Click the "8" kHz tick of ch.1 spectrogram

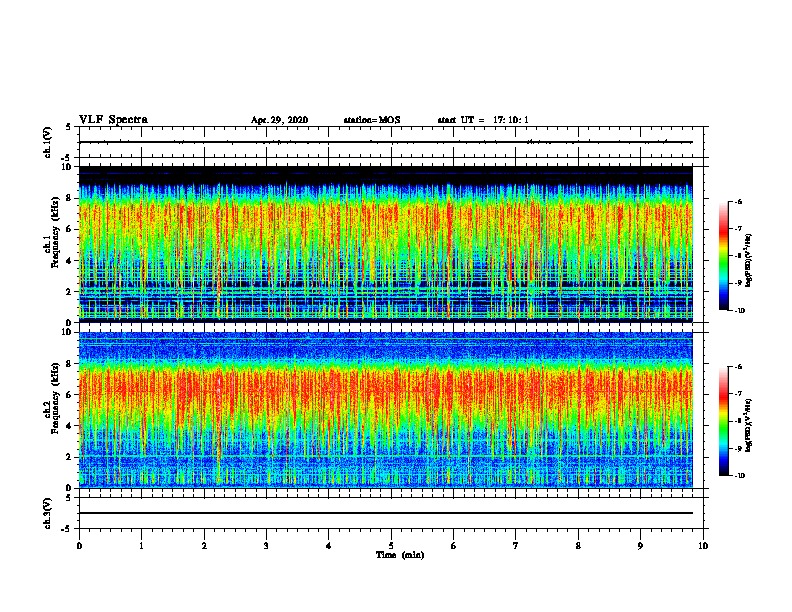coord(70,198)
